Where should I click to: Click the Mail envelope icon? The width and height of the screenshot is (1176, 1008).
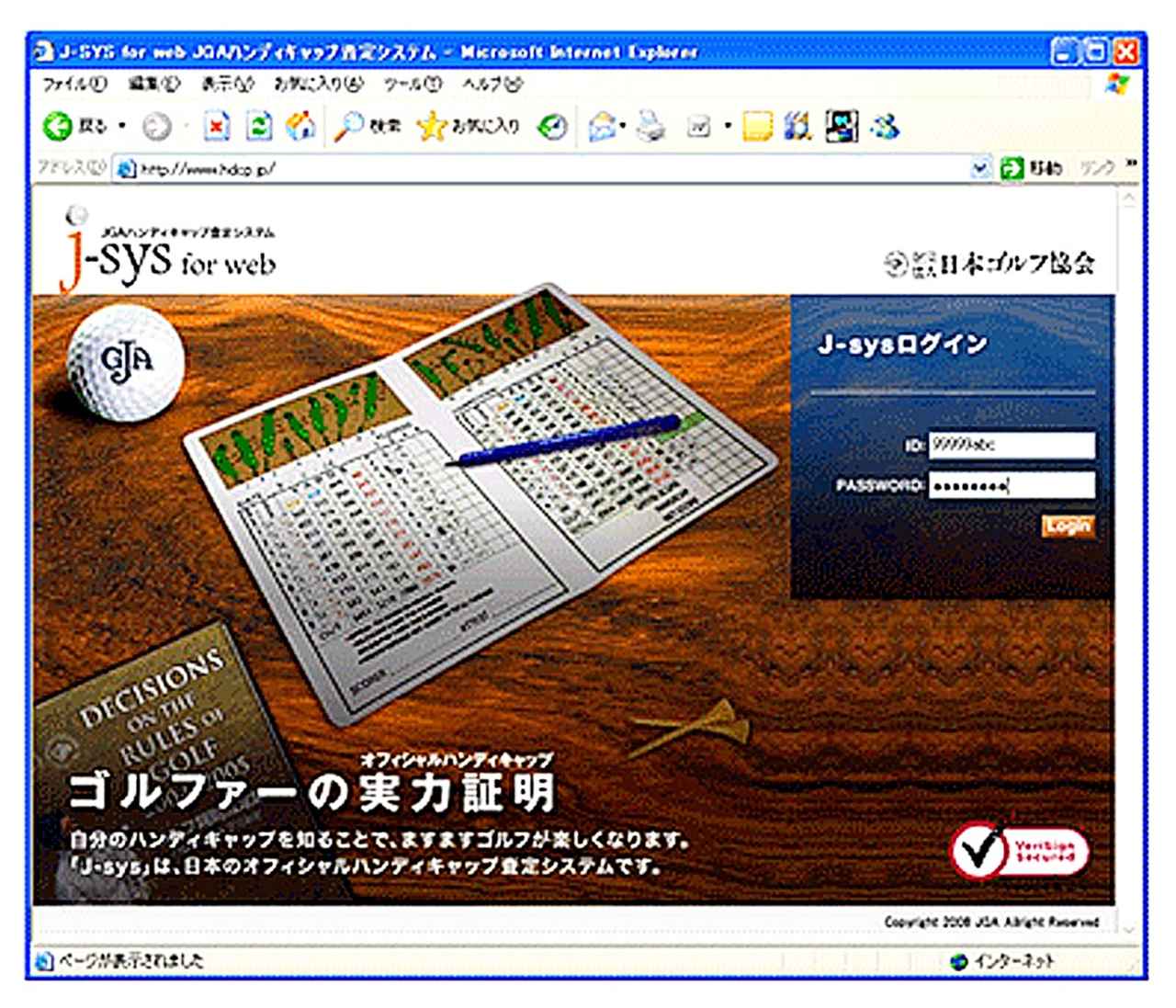(601, 127)
